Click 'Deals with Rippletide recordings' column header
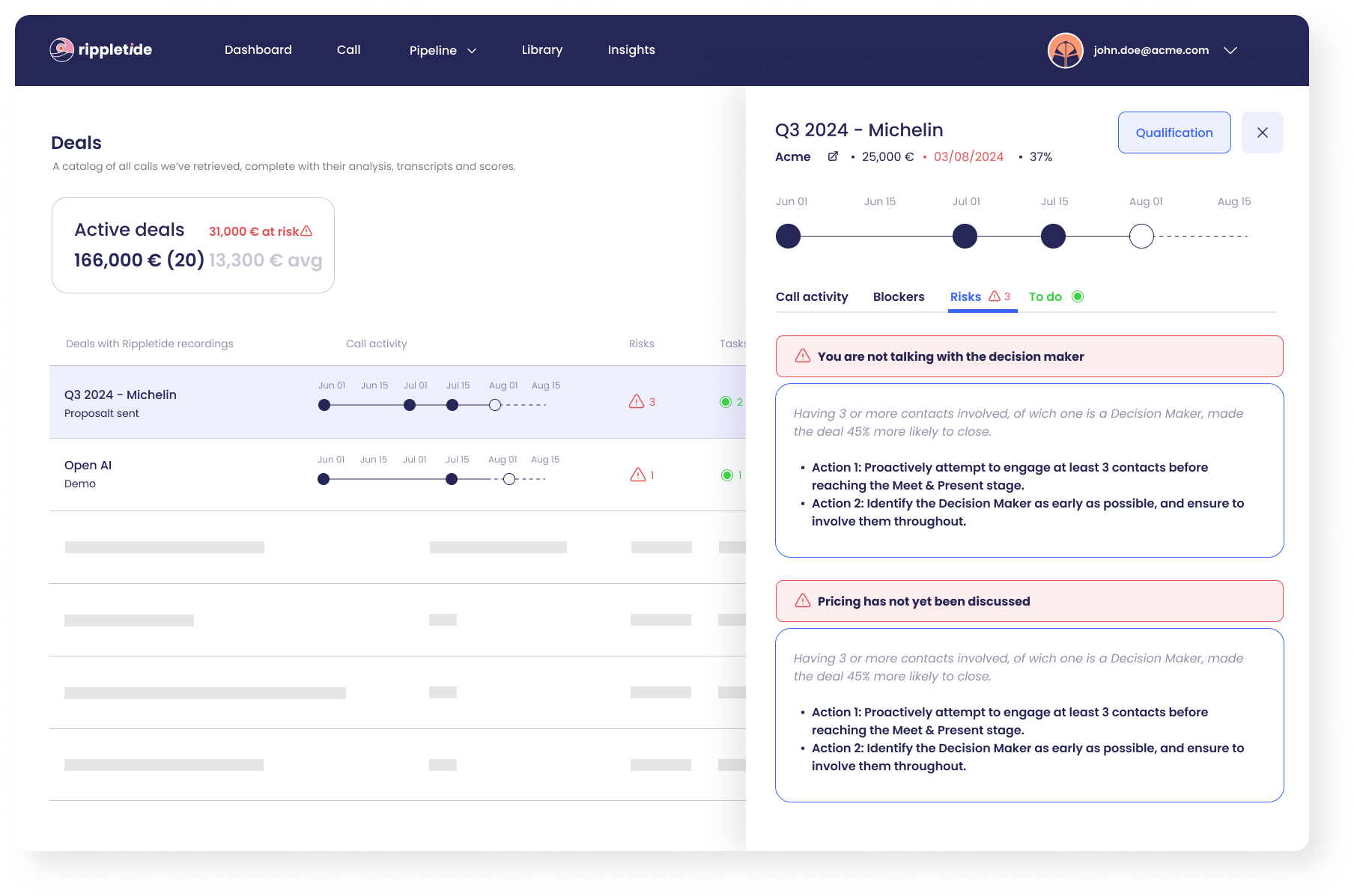1354x896 pixels. point(150,344)
